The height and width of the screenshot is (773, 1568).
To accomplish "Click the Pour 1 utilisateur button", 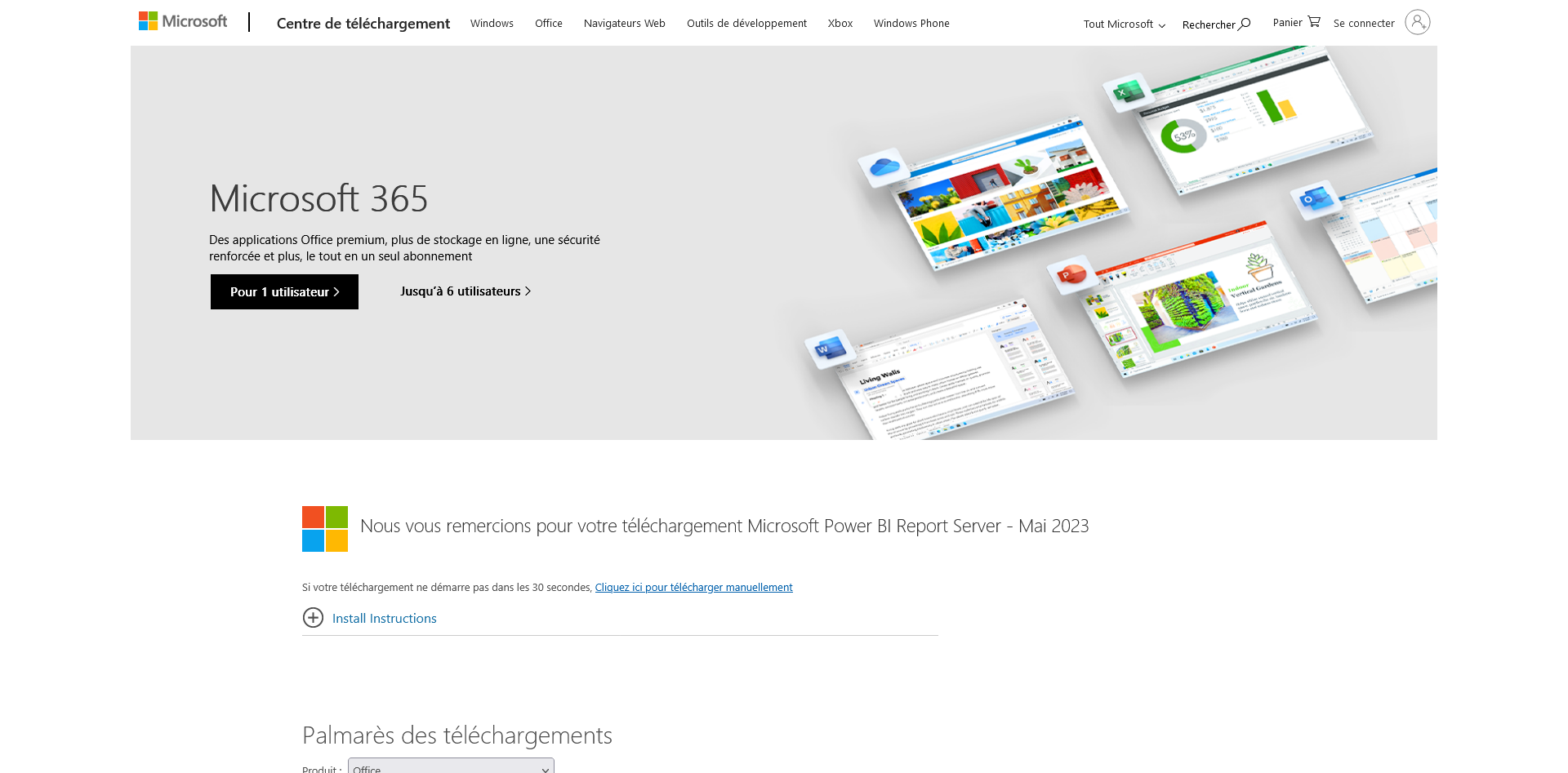I will pyautogui.click(x=284, y=291).
